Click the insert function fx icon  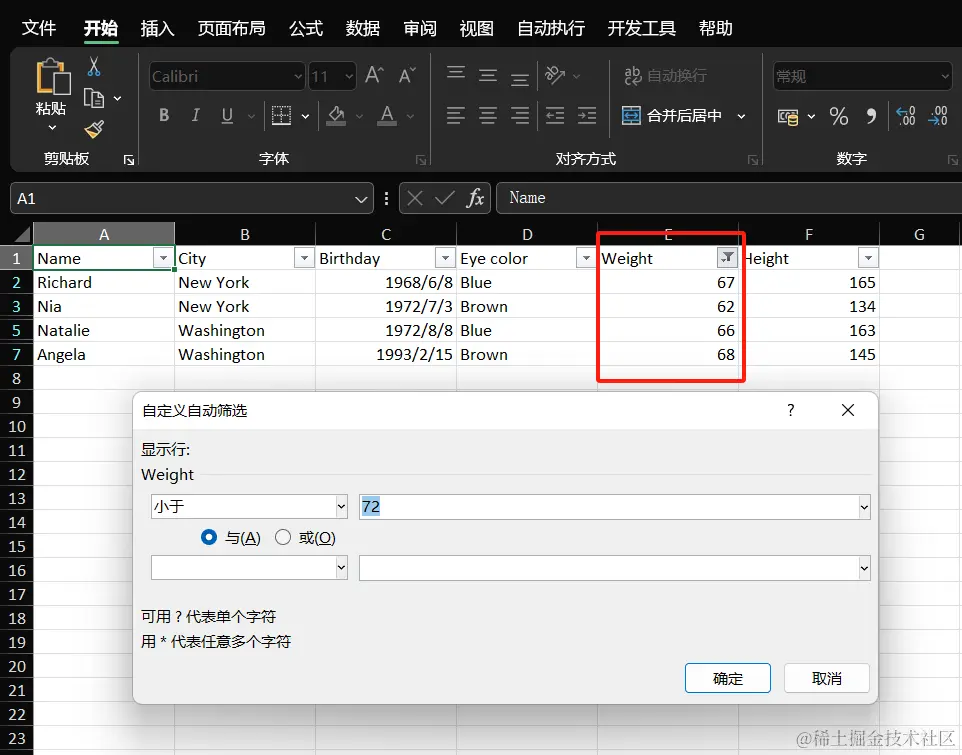pyautogui.click(x=475, y=198)
